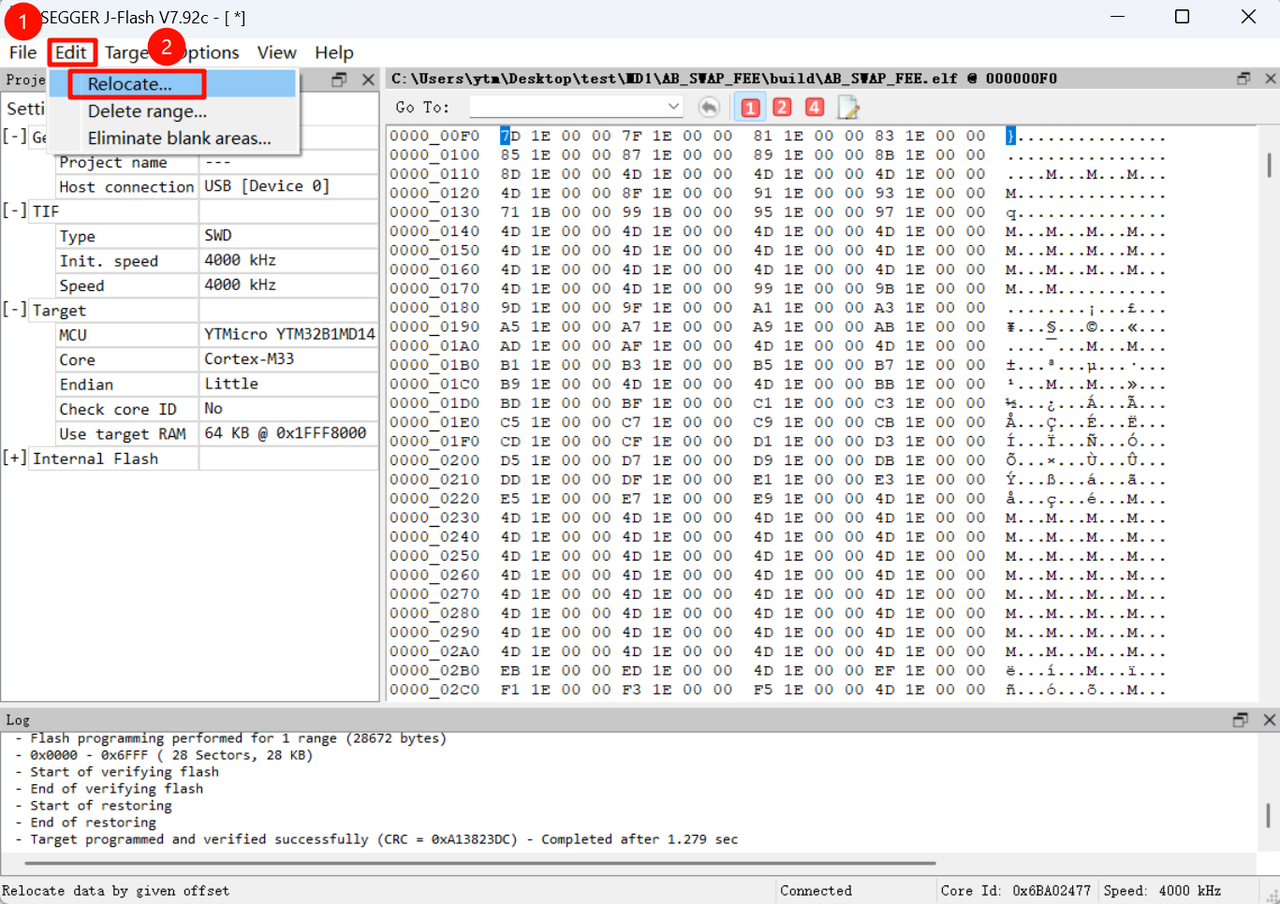Close the Log panel
Image resolution: width=1280 pixels, height=904 pixels.
[x=1269, y=720]
